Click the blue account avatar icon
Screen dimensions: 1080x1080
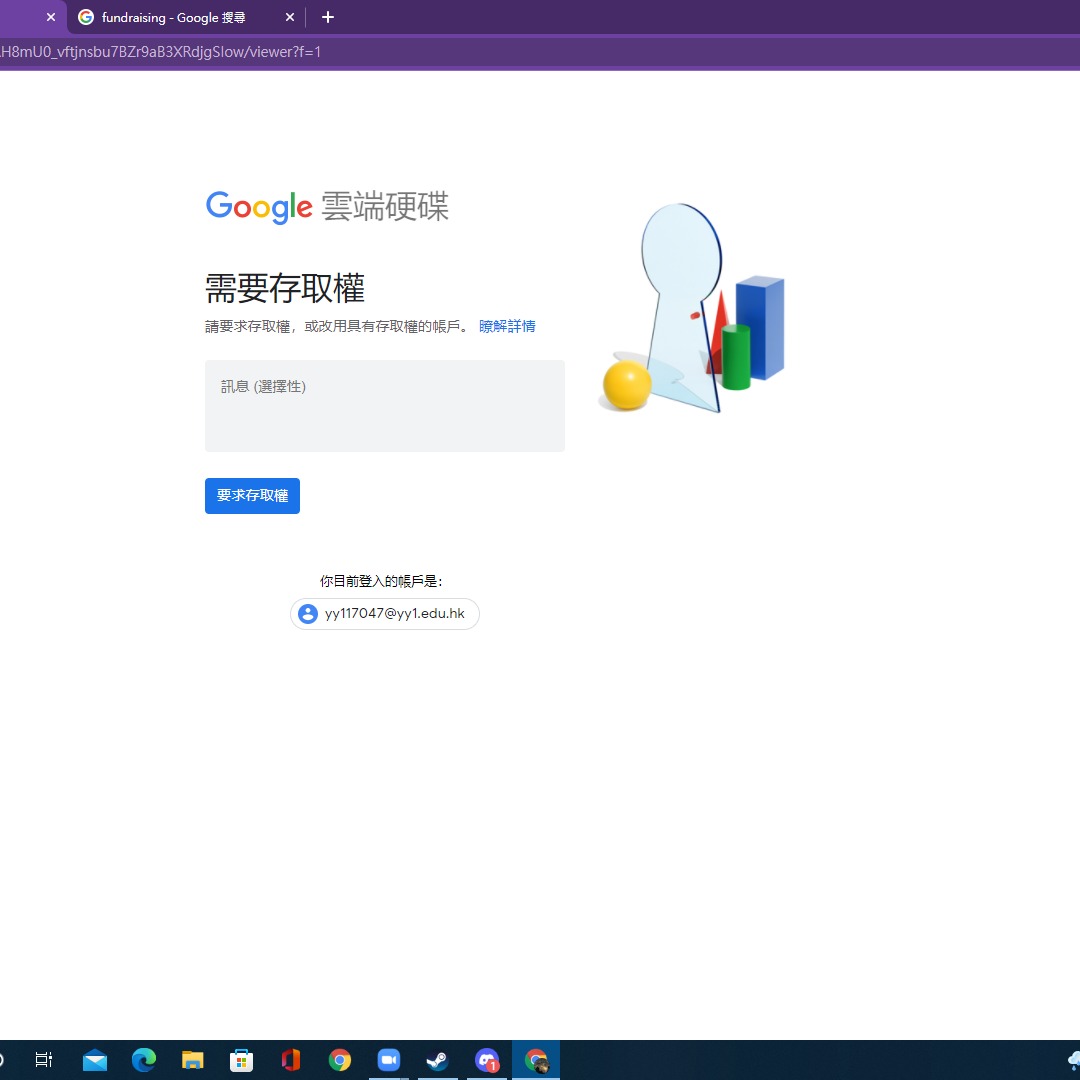(x=308, y=614)
